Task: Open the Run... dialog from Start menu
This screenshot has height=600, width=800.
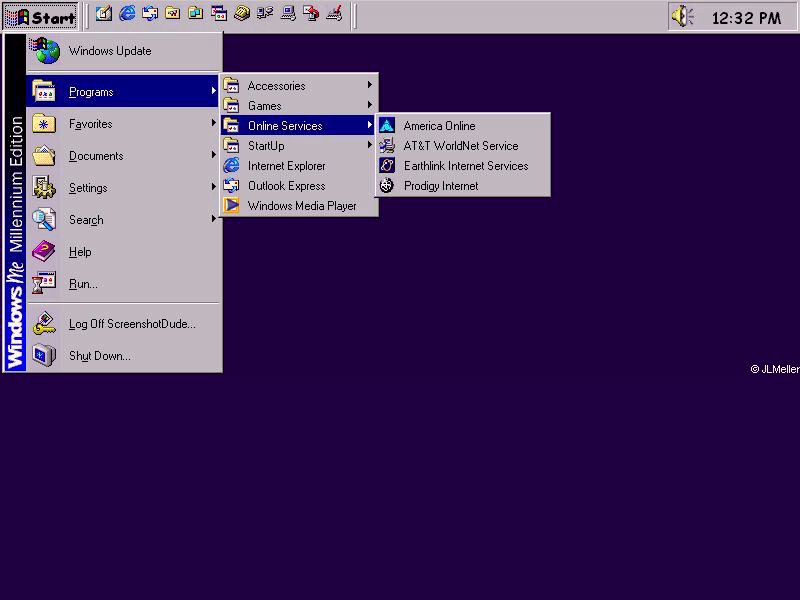Action: tap(124, 284)
